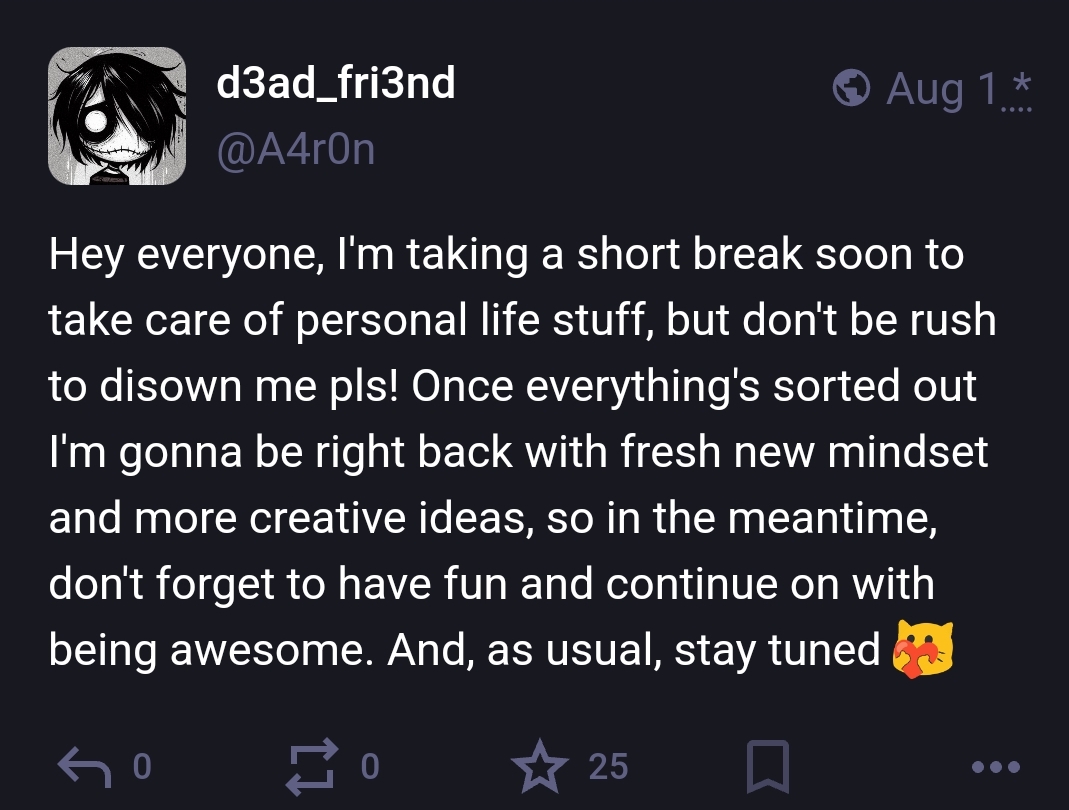This screenshot has height=810, width=1069.
Task: Click the post line starting "Hey everyone"
Action: [x=506, y=255]
